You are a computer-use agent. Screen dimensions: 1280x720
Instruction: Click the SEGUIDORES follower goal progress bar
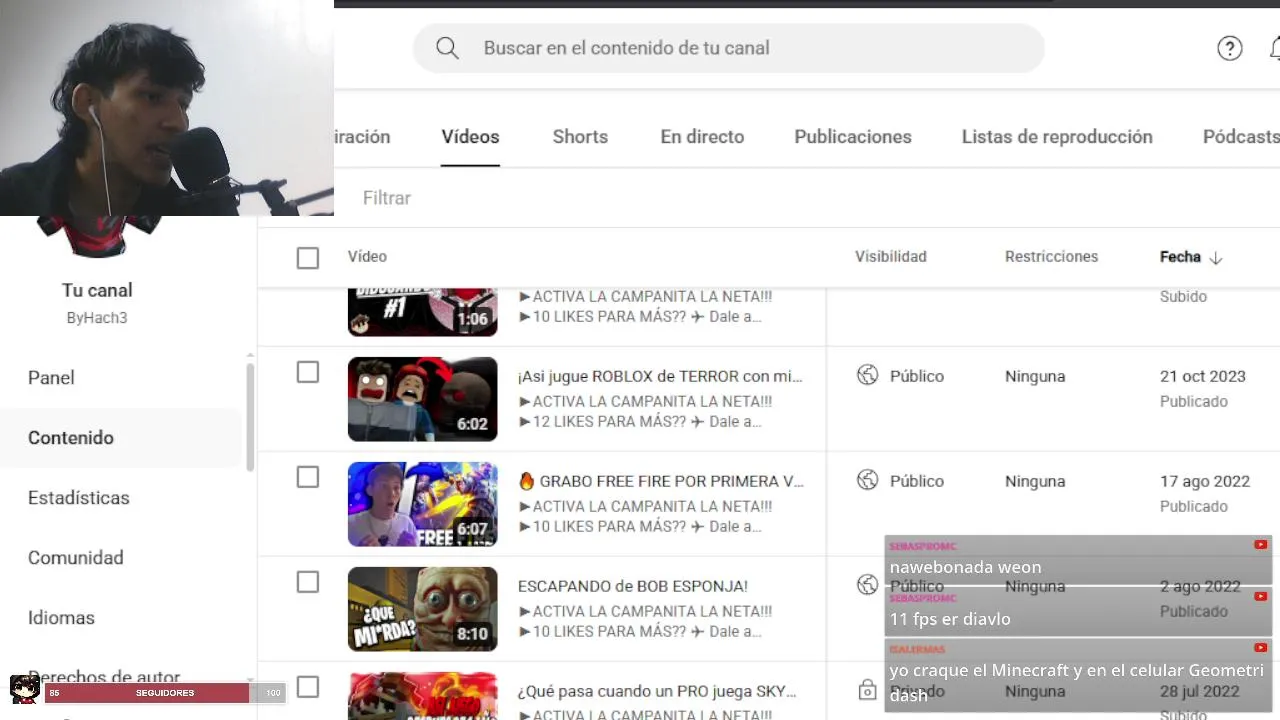pos(165,693)
